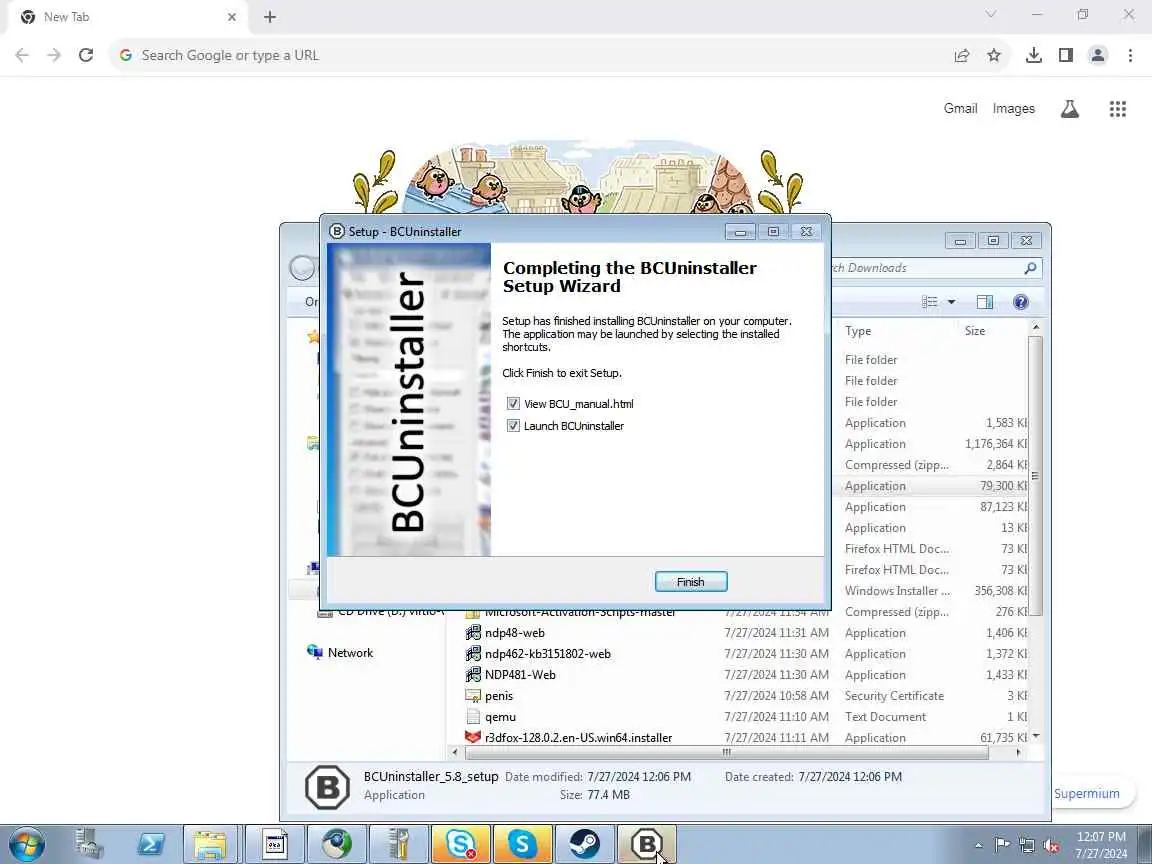Click the Application row sized 79,300 KB
Screen dimensions: 1152x864
(x=933, y=486)
